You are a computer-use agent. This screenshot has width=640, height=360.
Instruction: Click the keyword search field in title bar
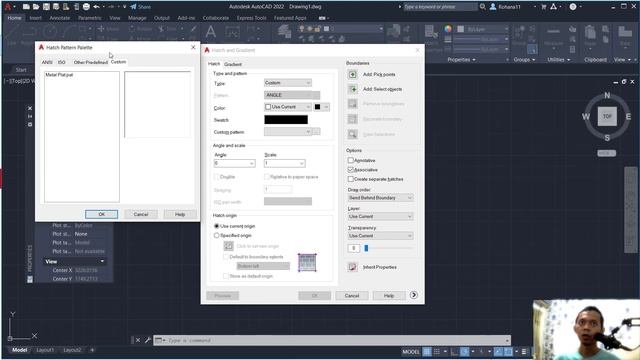(440, 7)
